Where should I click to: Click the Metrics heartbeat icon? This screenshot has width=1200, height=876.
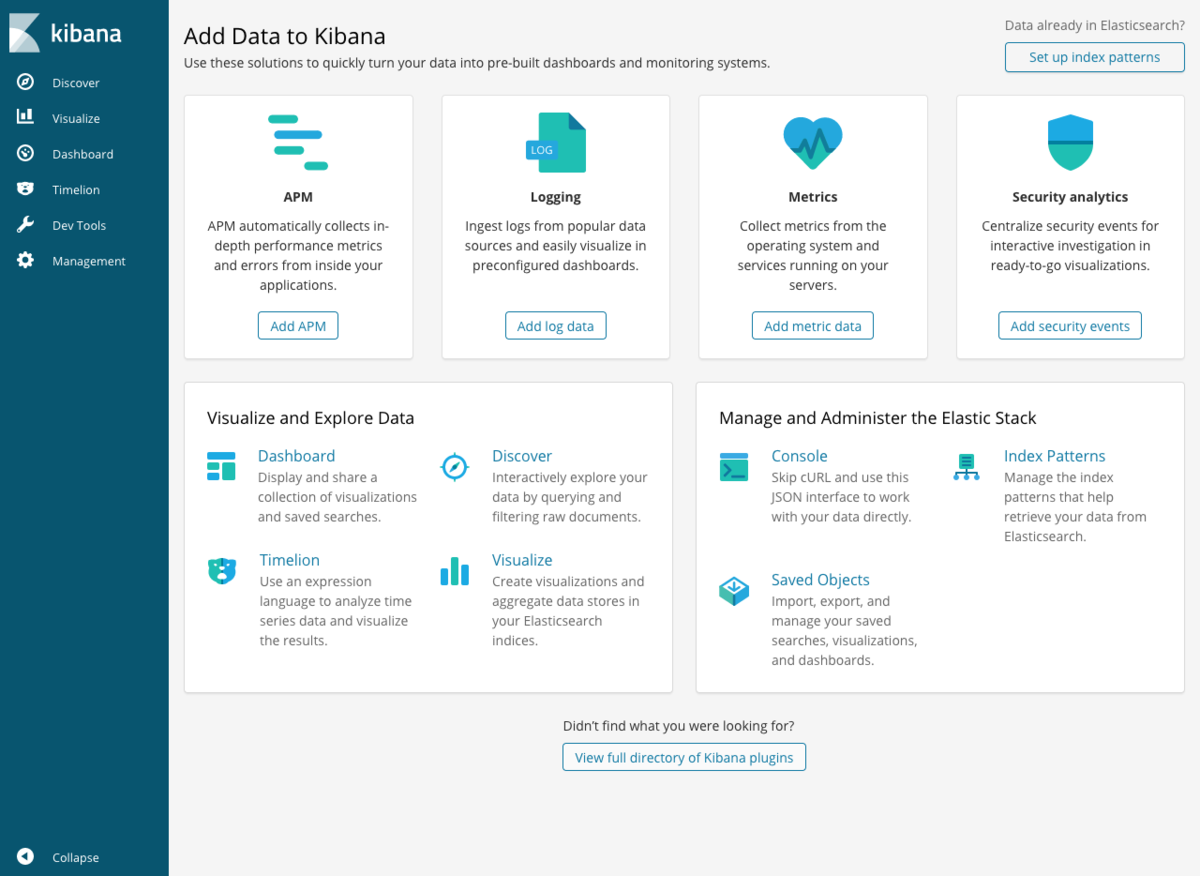pyautogui.click(x=813, y=142)
